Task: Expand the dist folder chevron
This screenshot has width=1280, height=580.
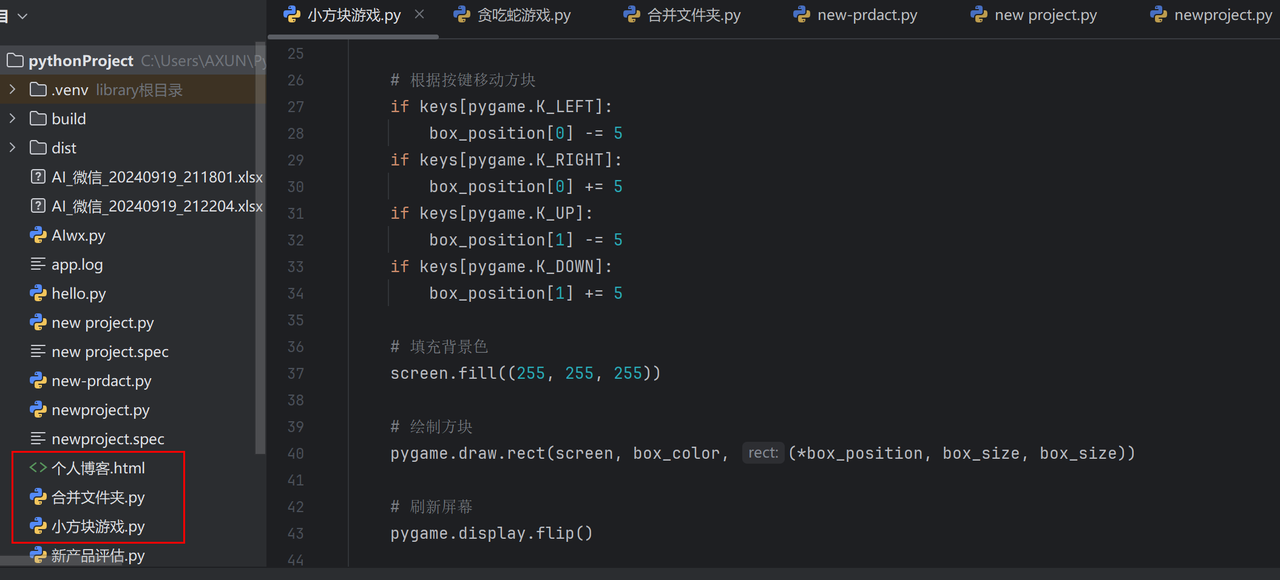Action: pos(12,148)
